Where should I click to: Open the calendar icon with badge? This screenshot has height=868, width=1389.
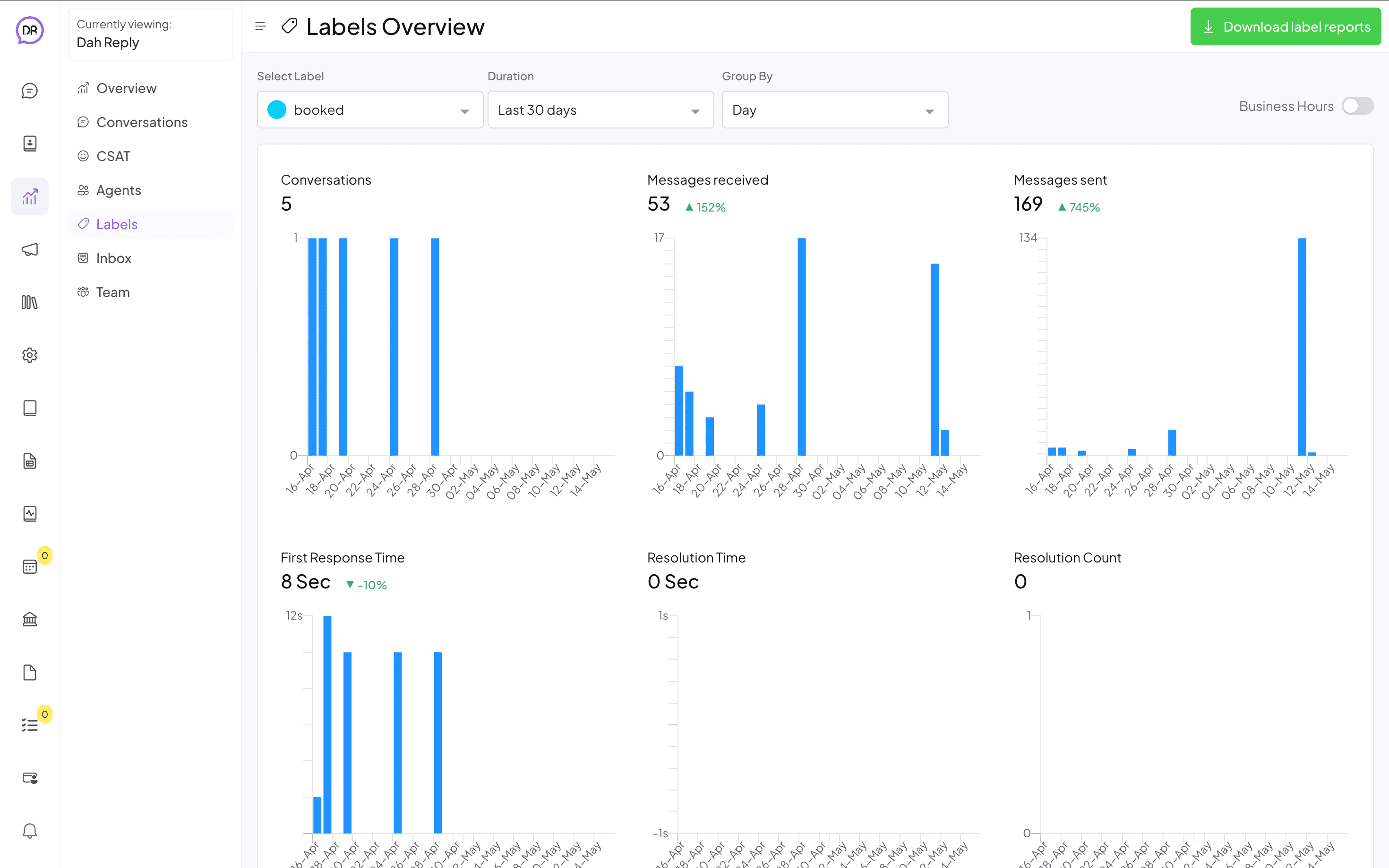click(30, 567)
